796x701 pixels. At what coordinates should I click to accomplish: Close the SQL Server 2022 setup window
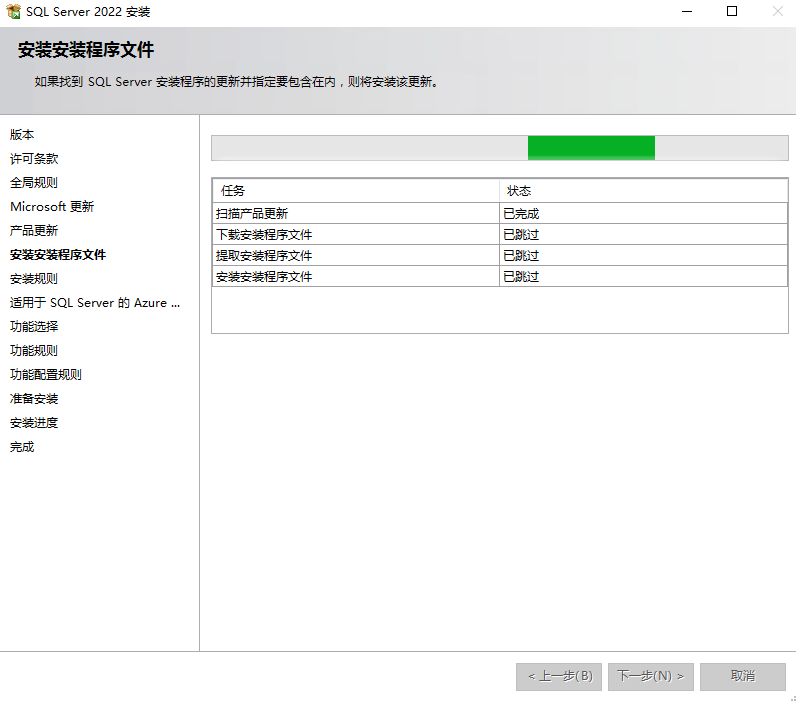click(777, 11)
